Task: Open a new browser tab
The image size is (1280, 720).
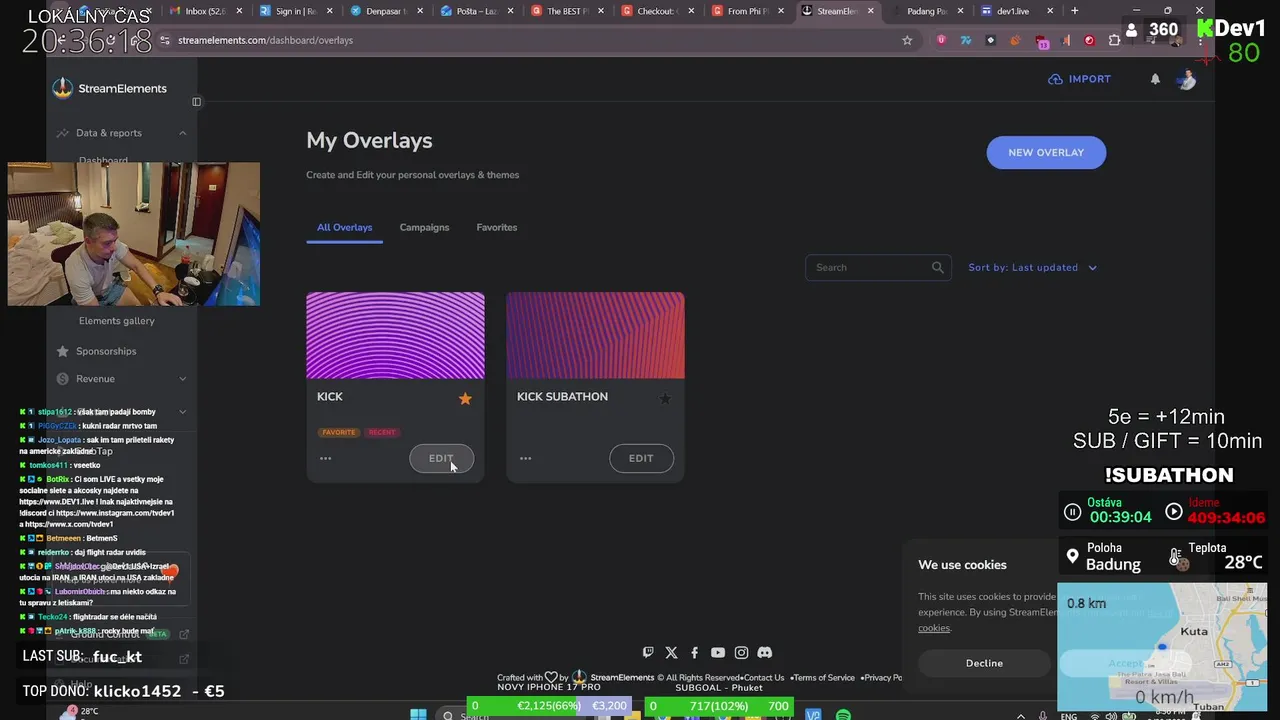Action: point(1074,11)
